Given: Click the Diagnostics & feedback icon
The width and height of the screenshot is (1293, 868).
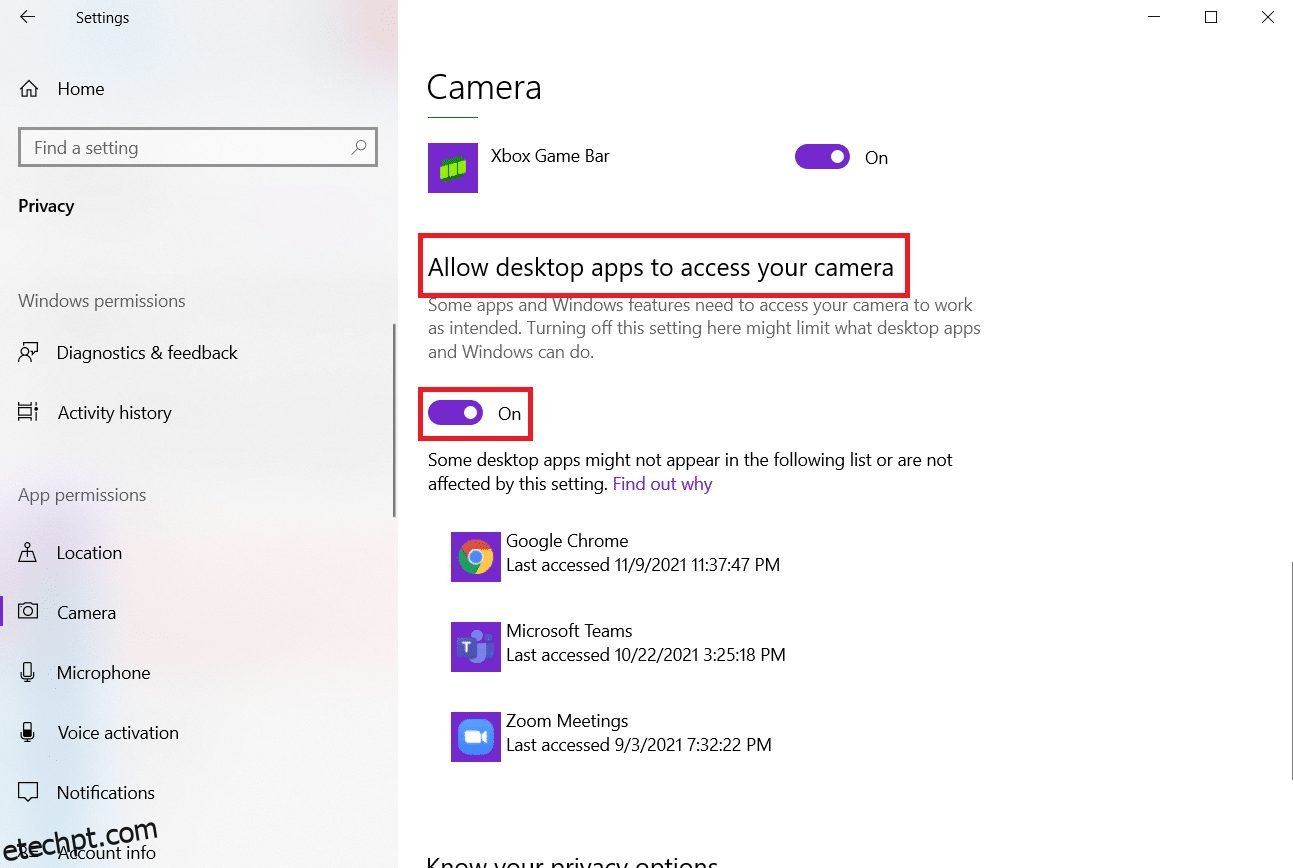Looking at the screenshot, I should pyautogui.click(x=28, y=352).
